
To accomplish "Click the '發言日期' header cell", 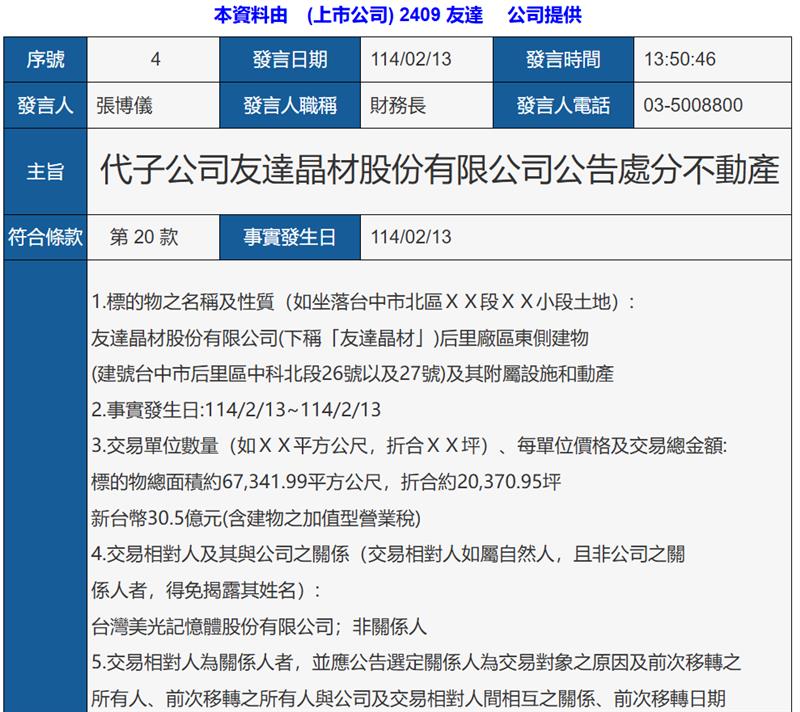I will pyautogui.click(x=290, y=60).
